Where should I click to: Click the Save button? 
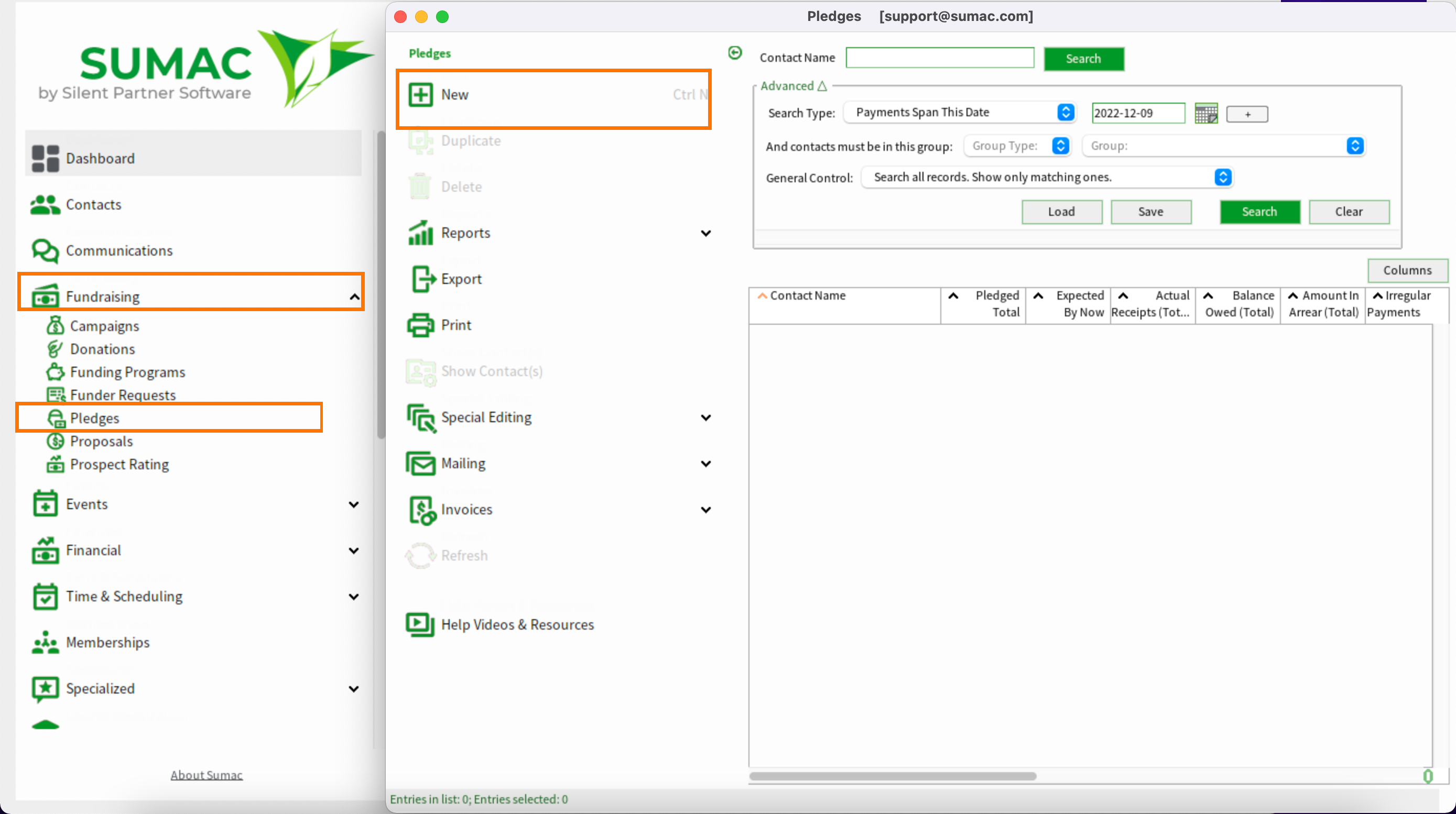1151,212
